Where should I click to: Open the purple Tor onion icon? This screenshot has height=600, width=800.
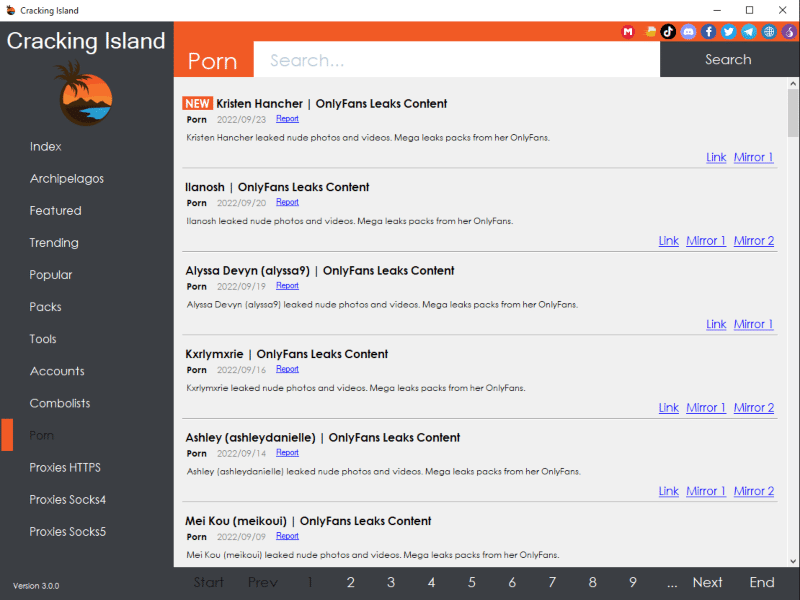pyautogui.click(x=789, y=32)
